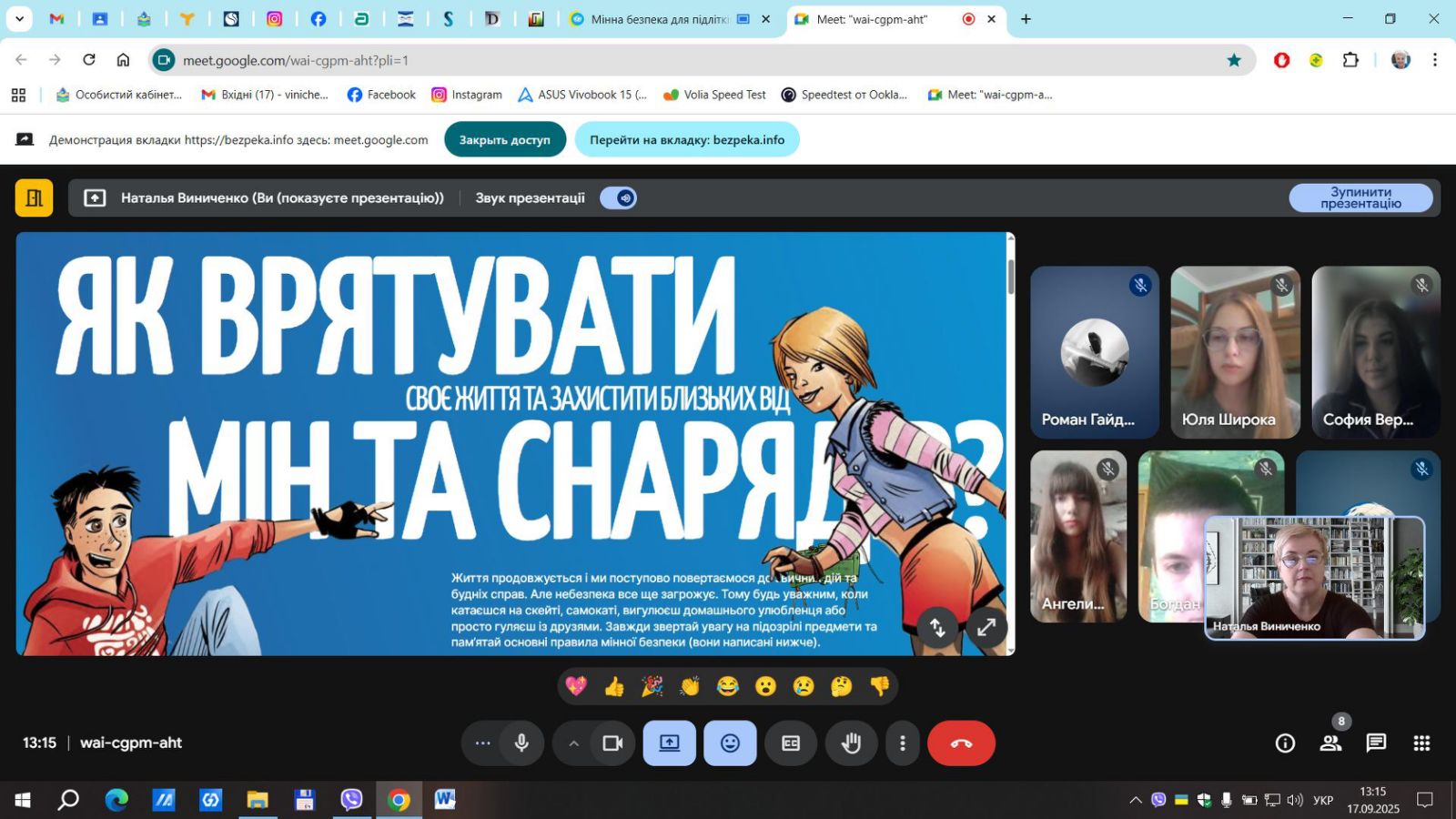Toggle the reactions emoji bar button
This screenshot has width=1456, height=819.
[730, 743]
